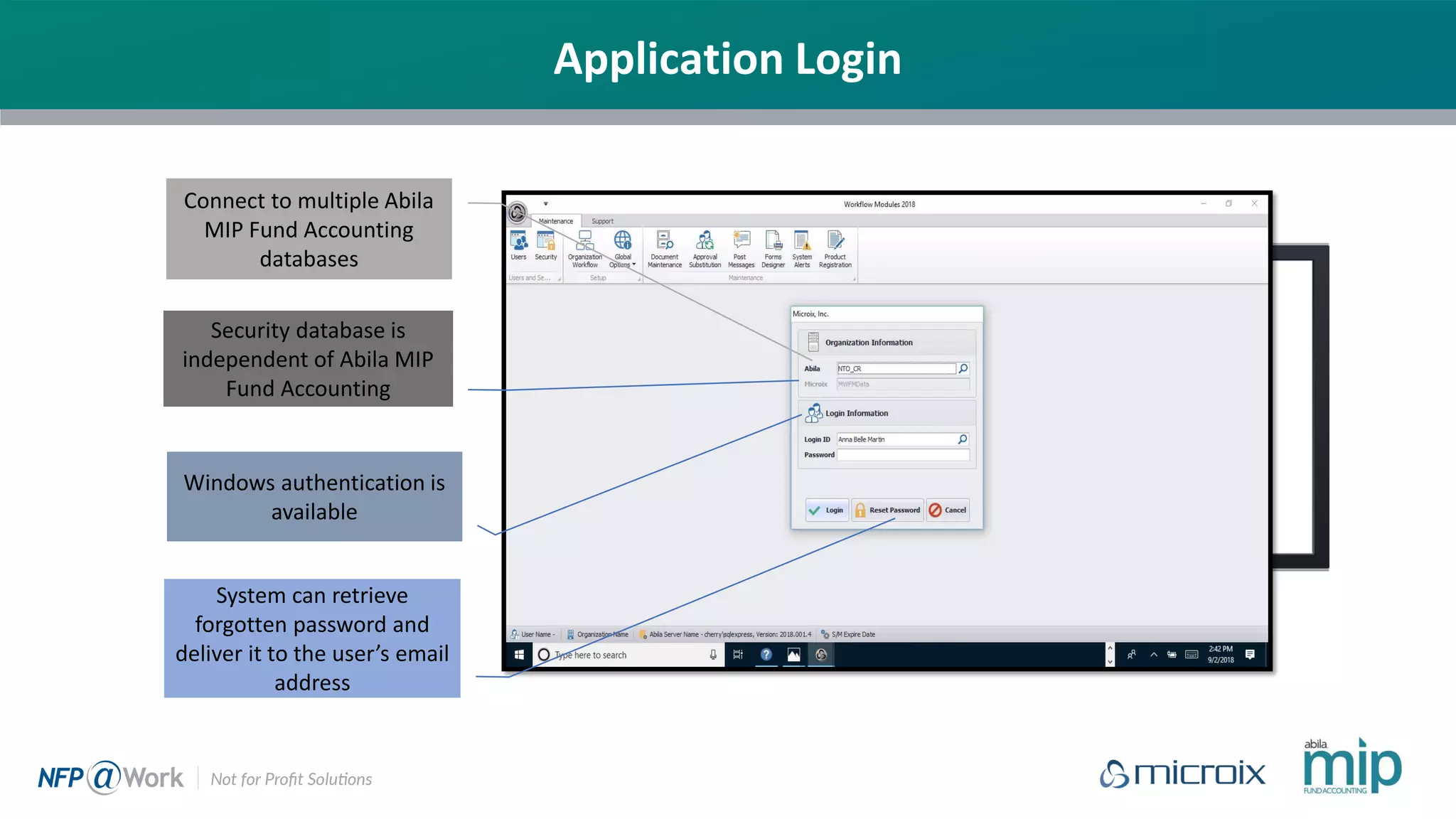
Task: Click into the Password field
Action: (x=902, y=455)
